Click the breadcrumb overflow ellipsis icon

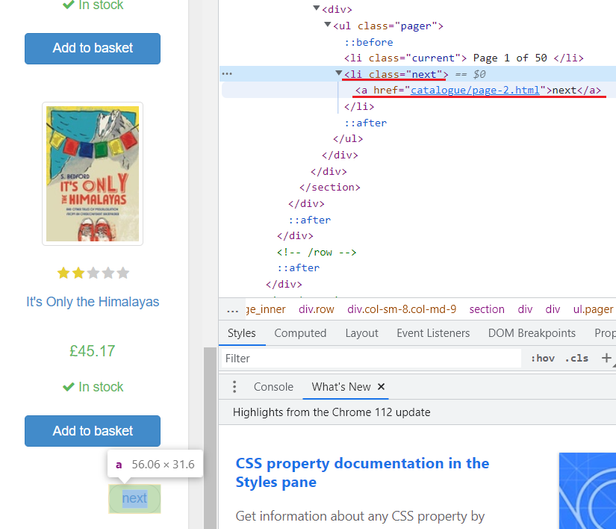(232, 309)
